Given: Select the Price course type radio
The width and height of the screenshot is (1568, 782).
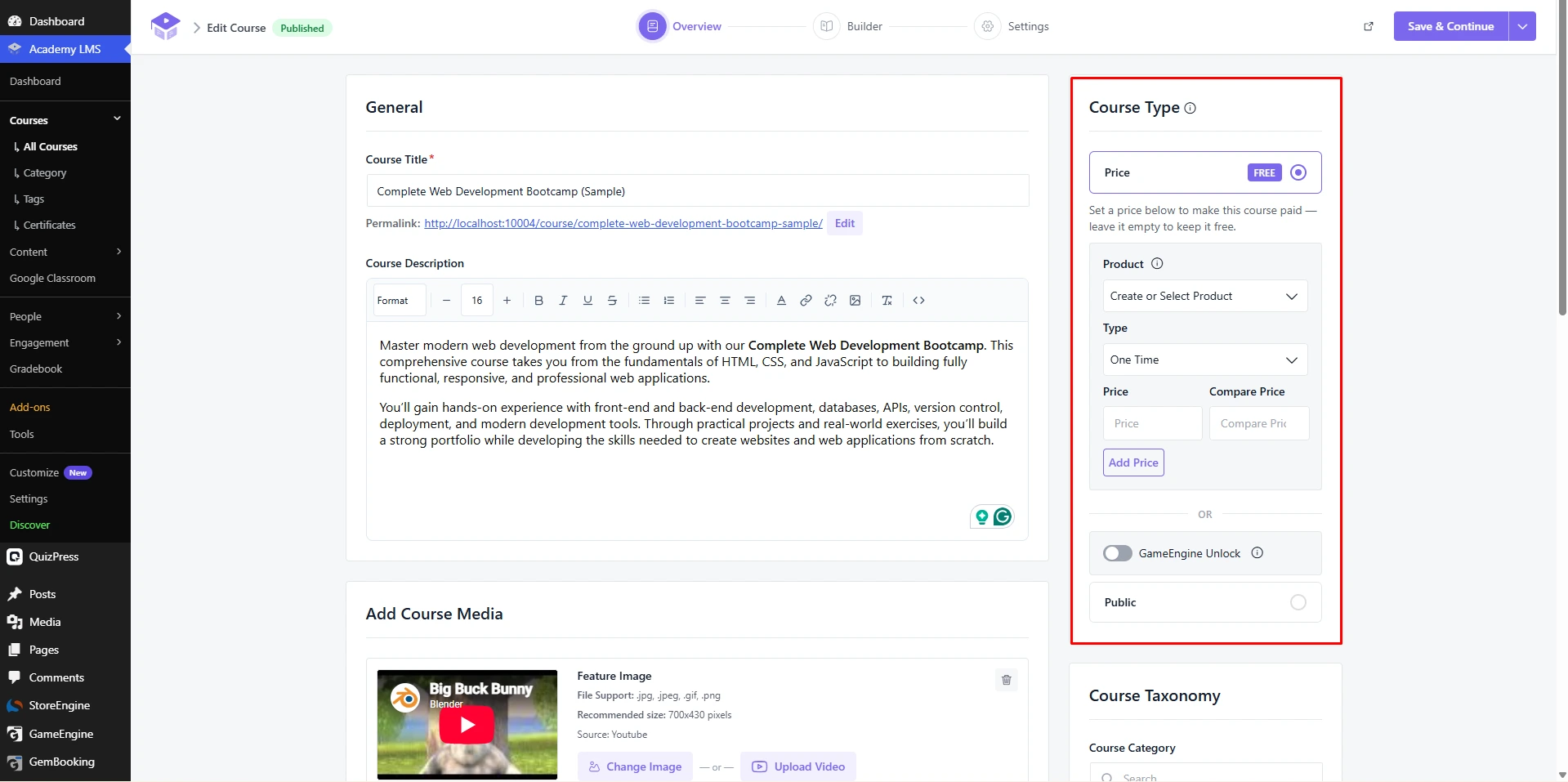Looking at the screenshot, I should pyautogui.click(x=1298, y=172).
